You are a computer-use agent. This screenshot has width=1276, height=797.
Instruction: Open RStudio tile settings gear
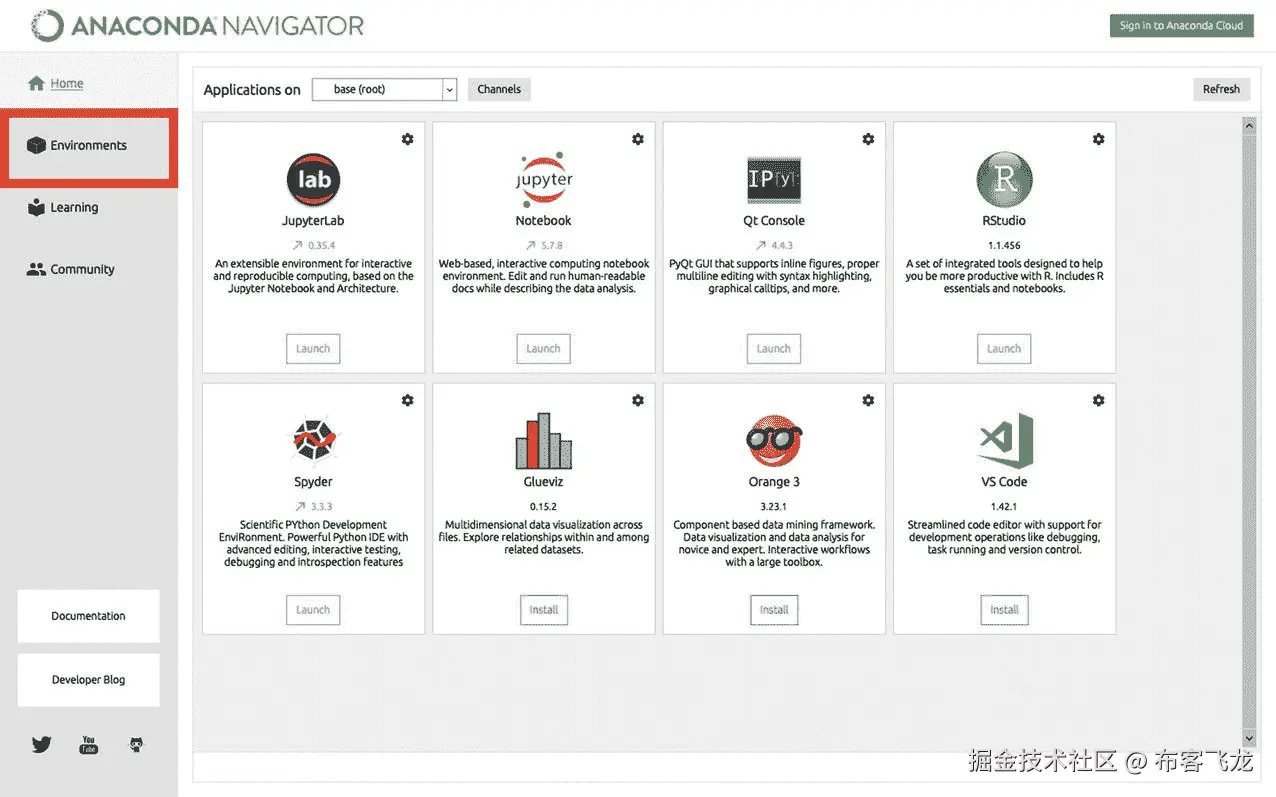1099,139
